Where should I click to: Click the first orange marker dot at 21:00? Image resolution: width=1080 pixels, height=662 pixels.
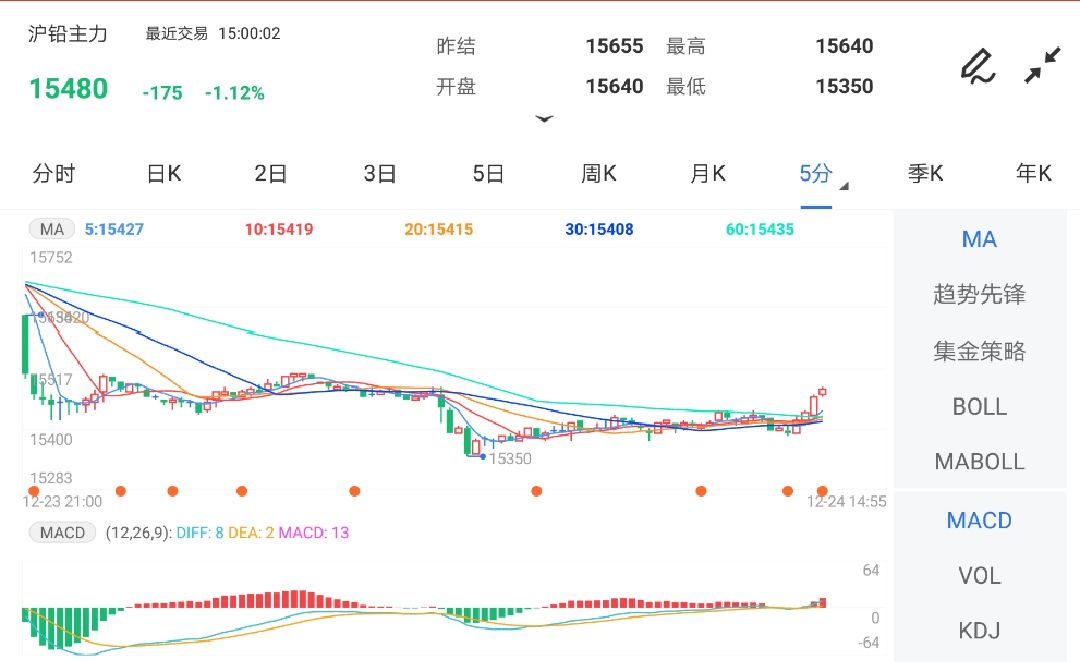33,491
